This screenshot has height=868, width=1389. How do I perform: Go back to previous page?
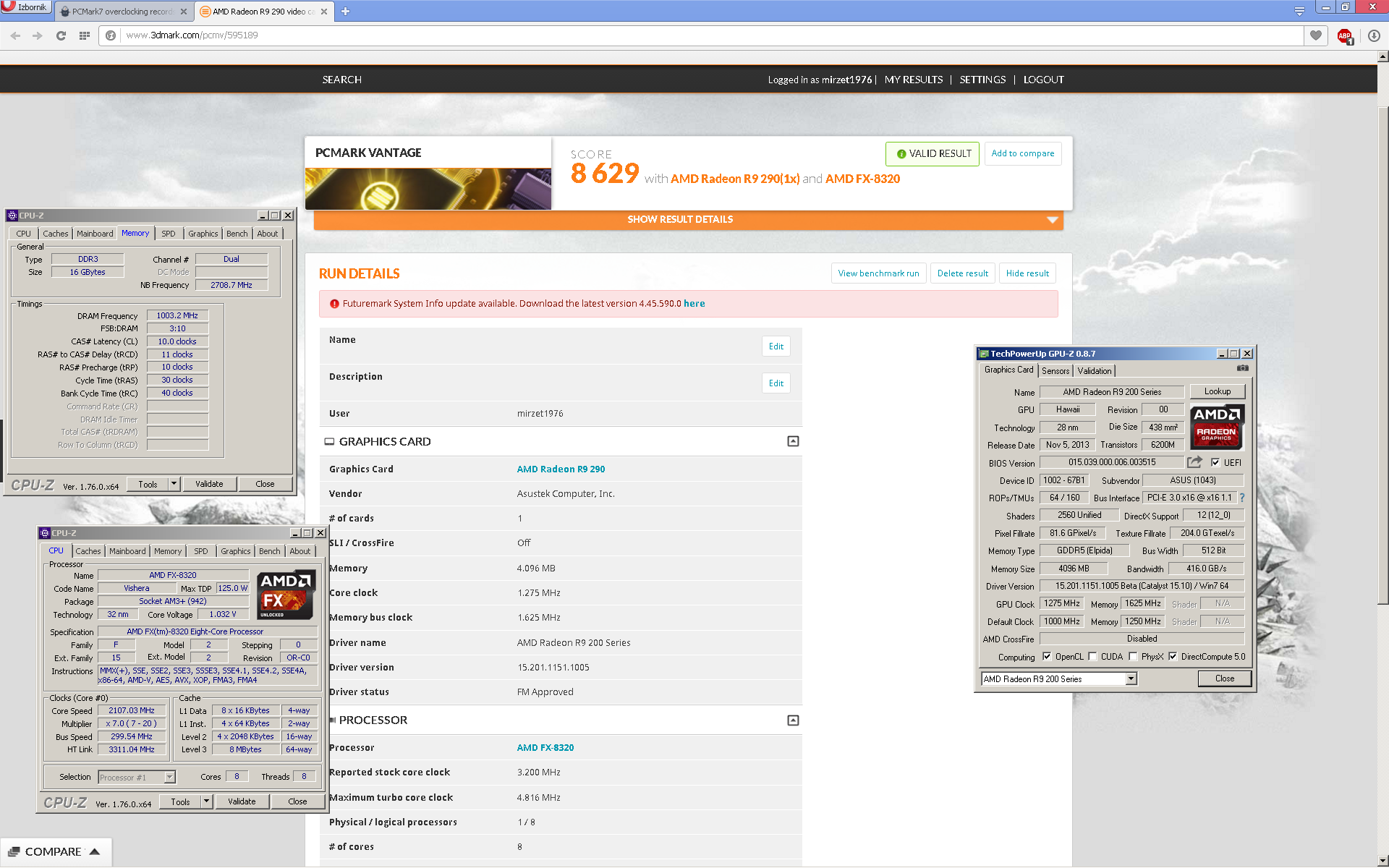coord(15,35)
